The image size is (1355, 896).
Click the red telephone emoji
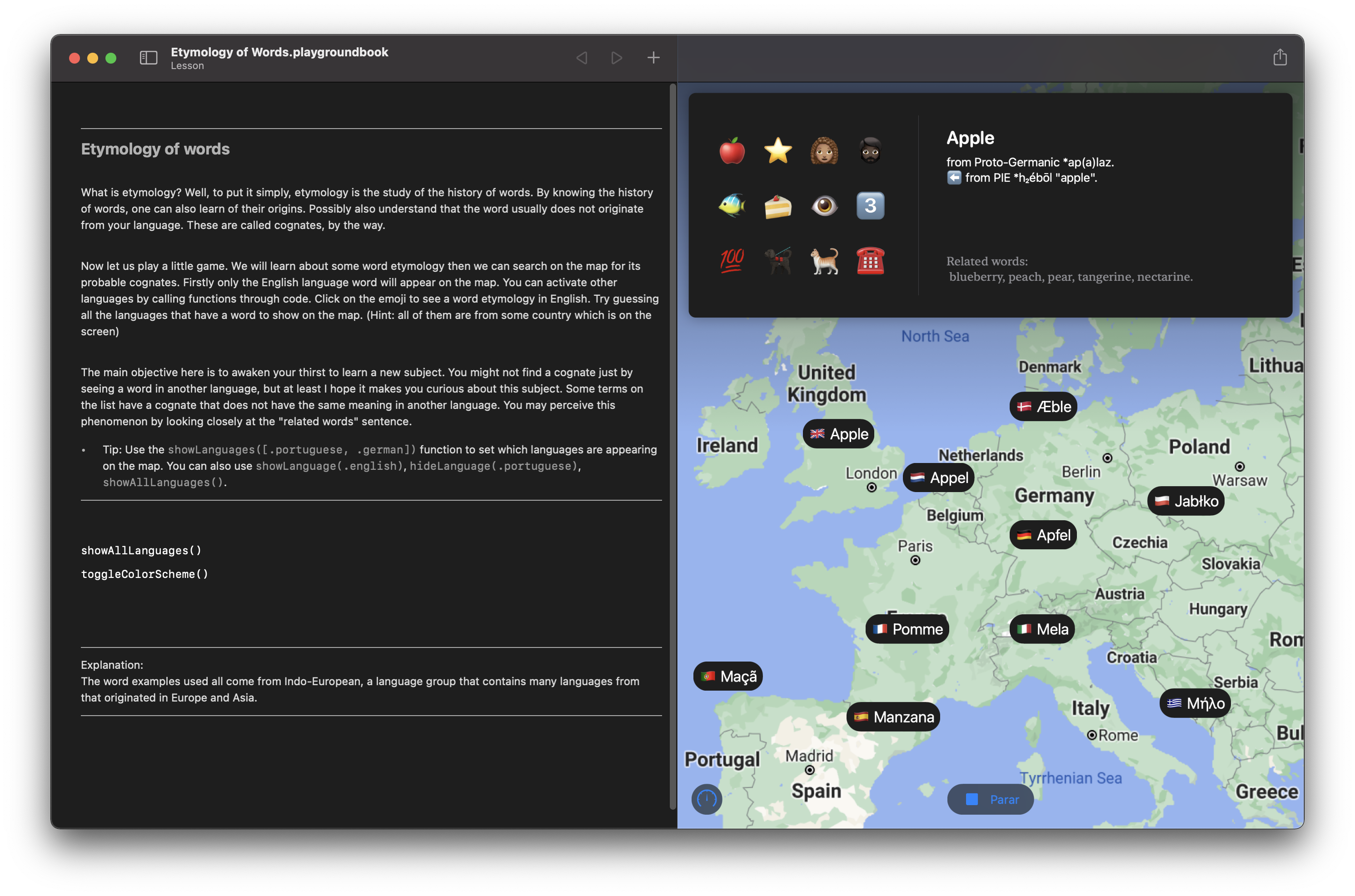[870, 261]
